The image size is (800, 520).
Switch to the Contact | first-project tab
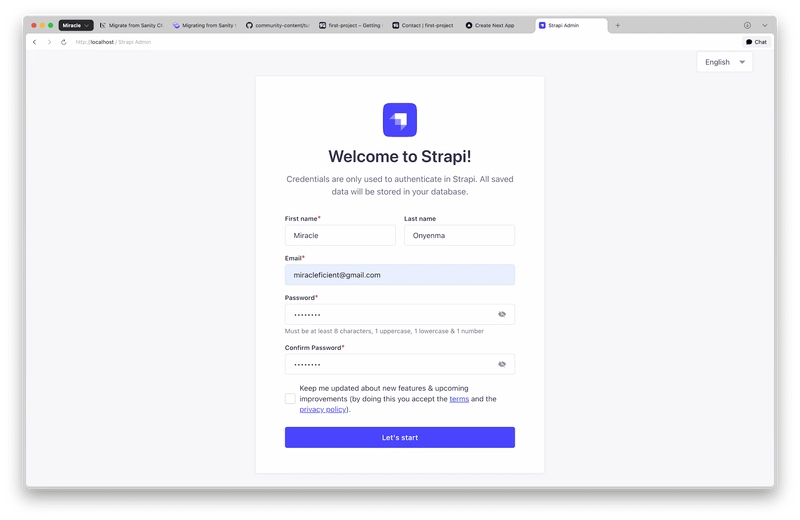pos(424,25)
